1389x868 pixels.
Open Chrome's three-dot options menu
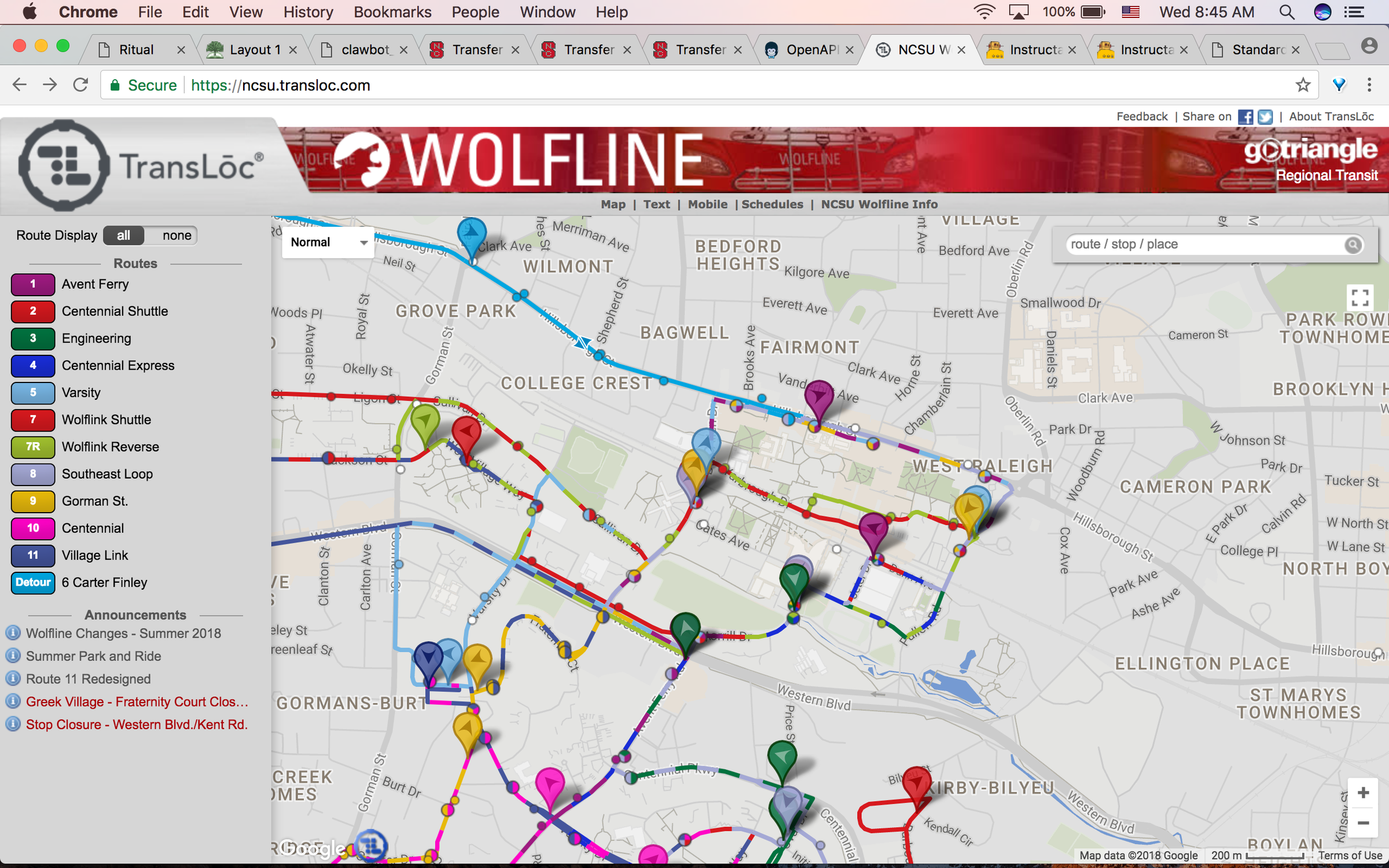coord(1369,86)
